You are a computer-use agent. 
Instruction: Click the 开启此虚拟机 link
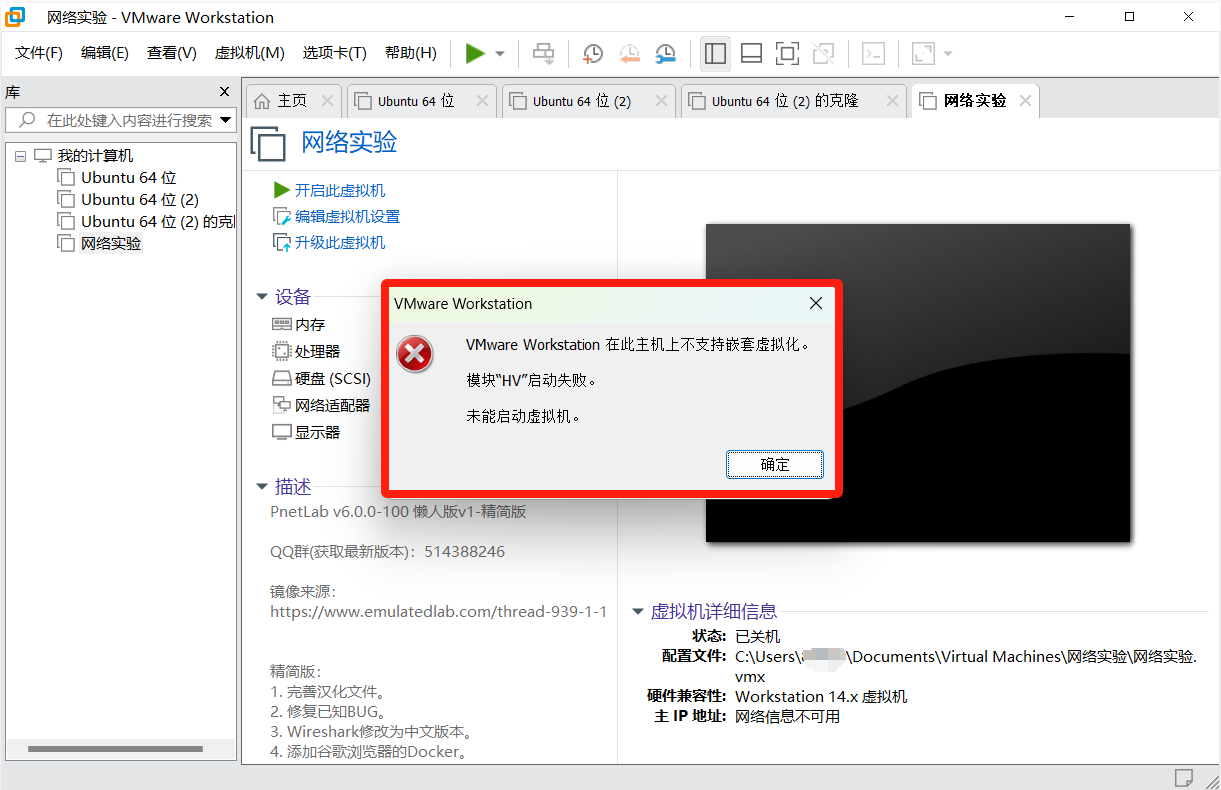point(339,191)
